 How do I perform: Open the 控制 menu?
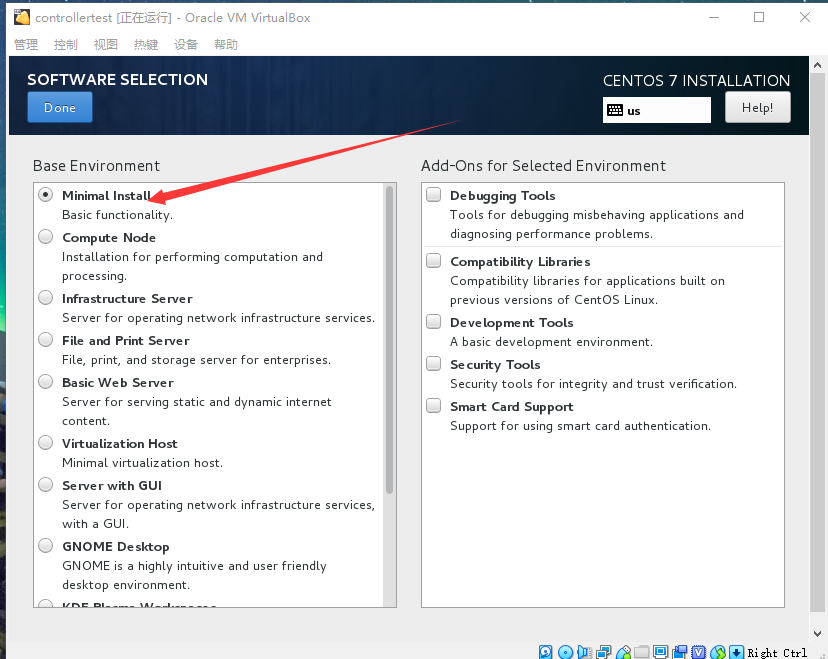65,44
